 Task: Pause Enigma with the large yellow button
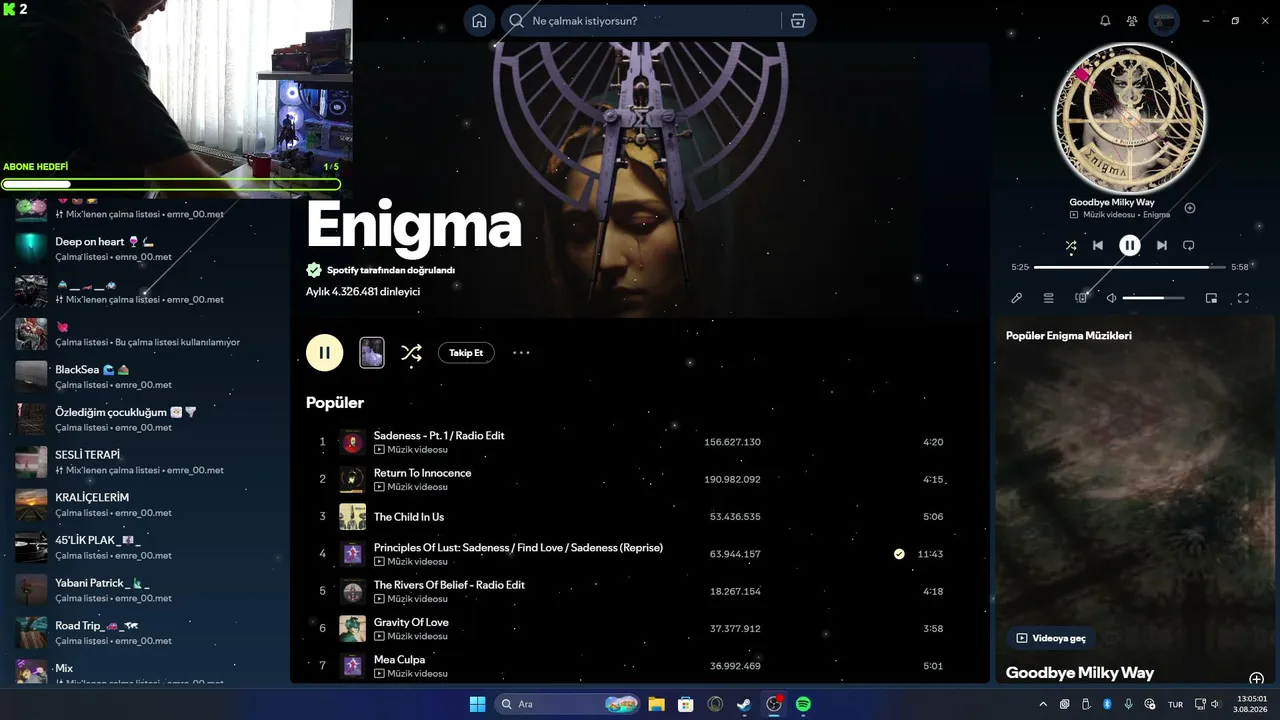point(325,352)
